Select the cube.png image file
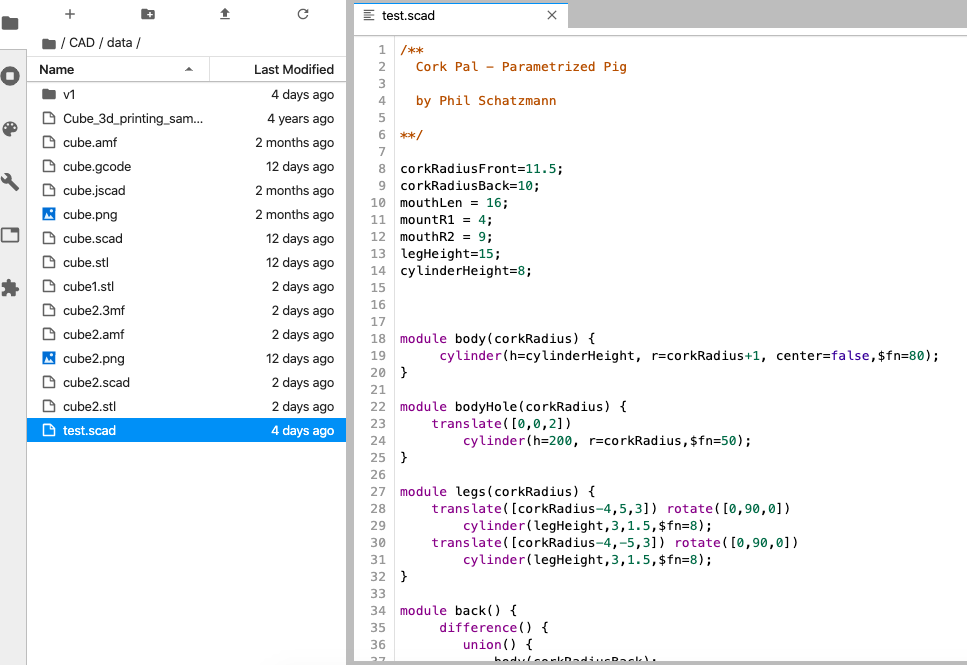 coord(186,215)
